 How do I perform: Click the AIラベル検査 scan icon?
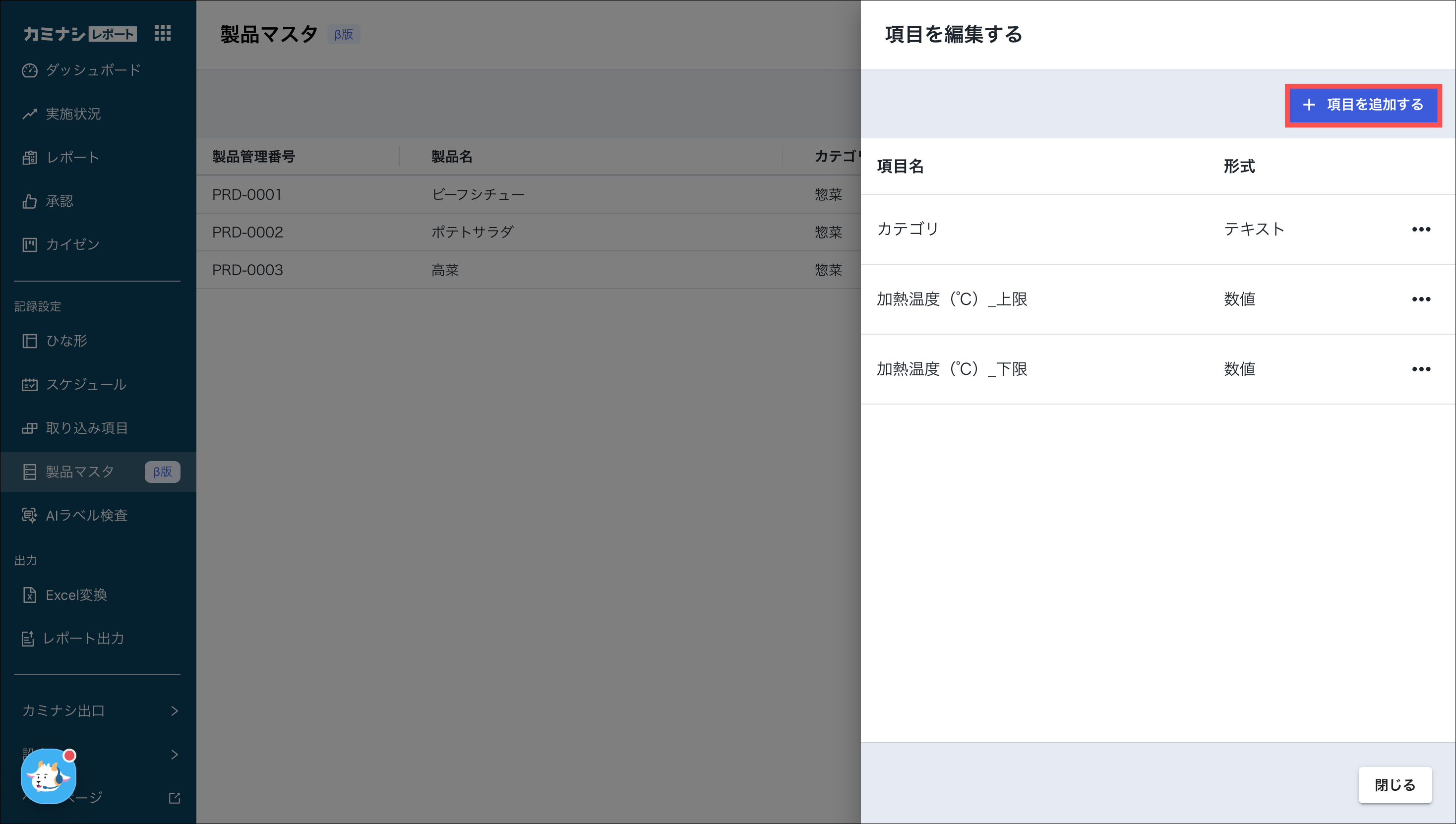click(x=29, y=515)
